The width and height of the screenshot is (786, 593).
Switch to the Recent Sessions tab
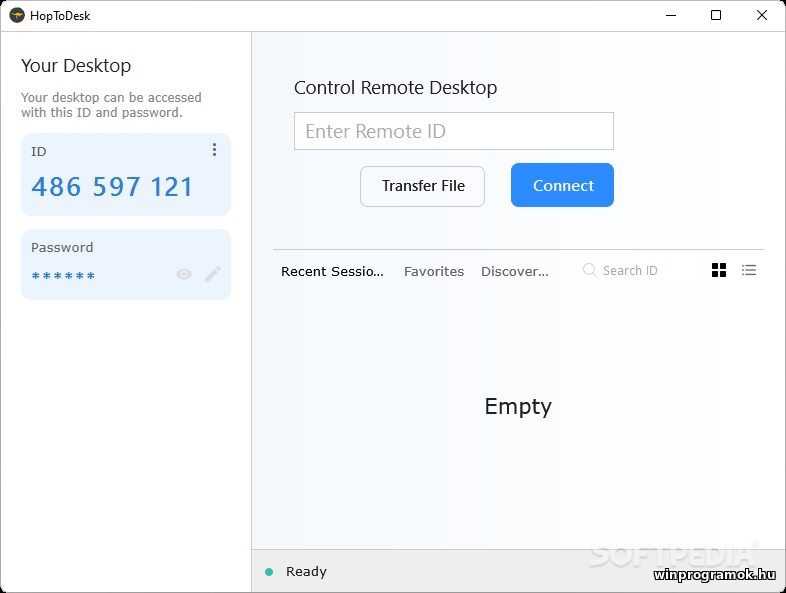pyautogui.click(x=332, y=271)
